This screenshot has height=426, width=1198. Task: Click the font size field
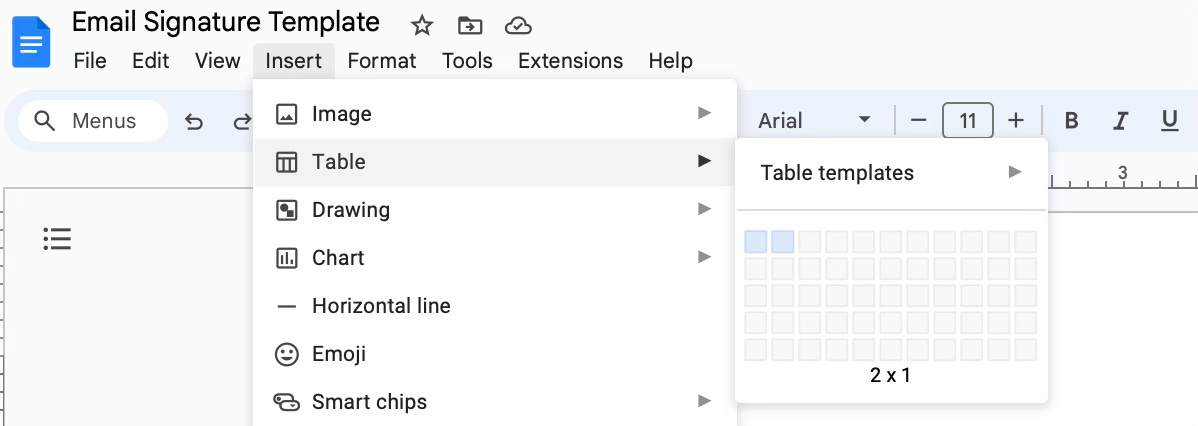[967, 121]
